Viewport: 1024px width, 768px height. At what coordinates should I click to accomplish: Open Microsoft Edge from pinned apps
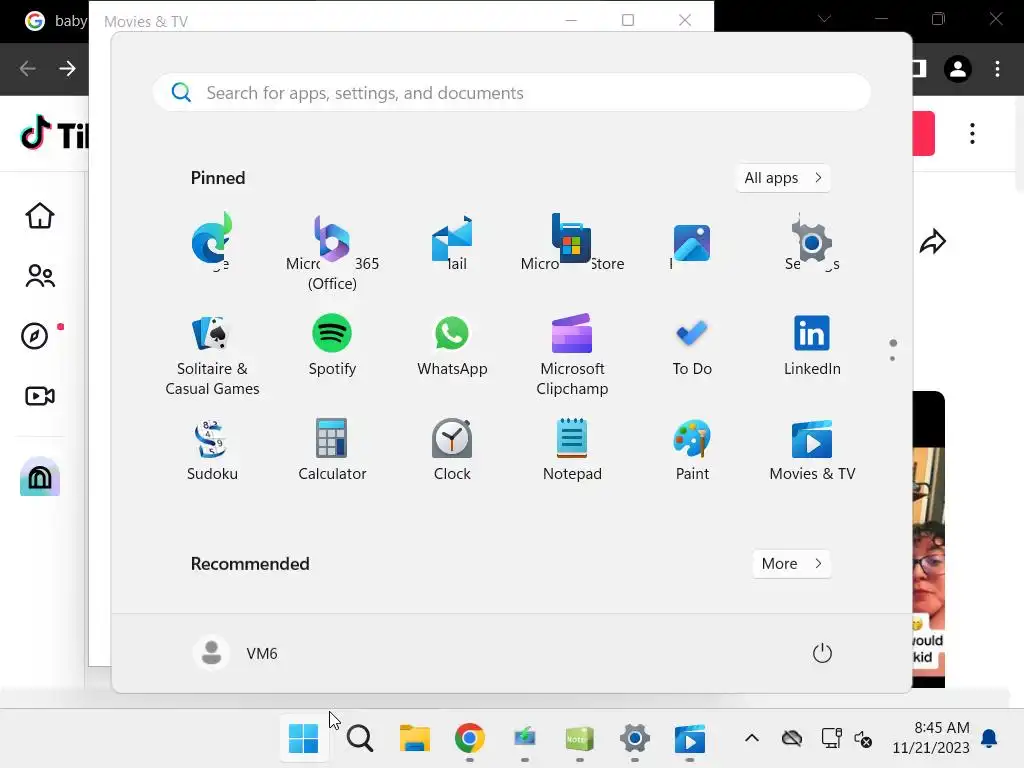212,242
